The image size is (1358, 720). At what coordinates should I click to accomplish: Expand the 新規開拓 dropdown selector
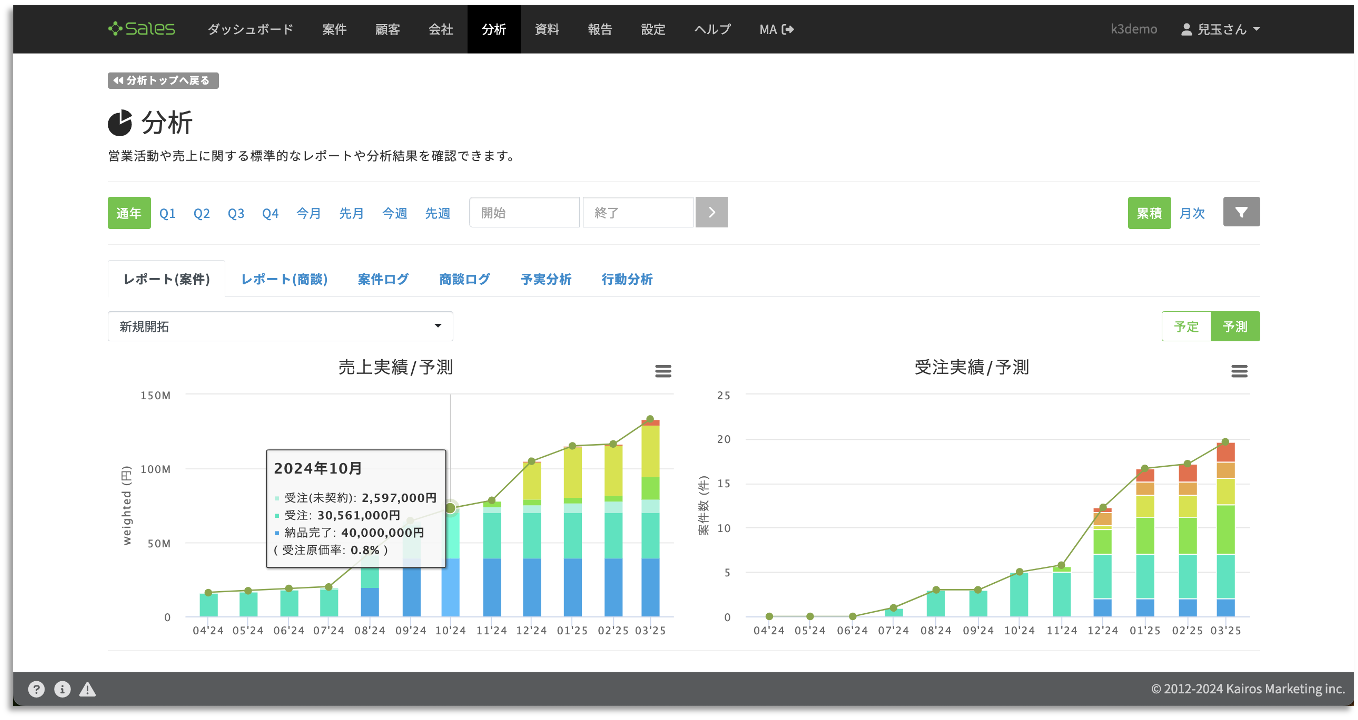point(280,326)
